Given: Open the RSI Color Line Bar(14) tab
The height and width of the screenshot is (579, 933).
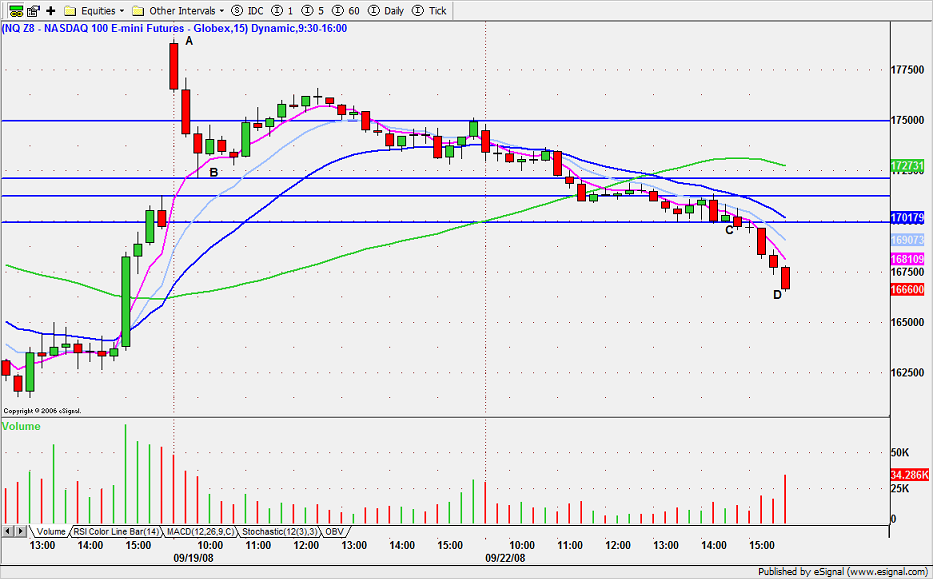Looking at the screenshot, I should tap(117, 531).
